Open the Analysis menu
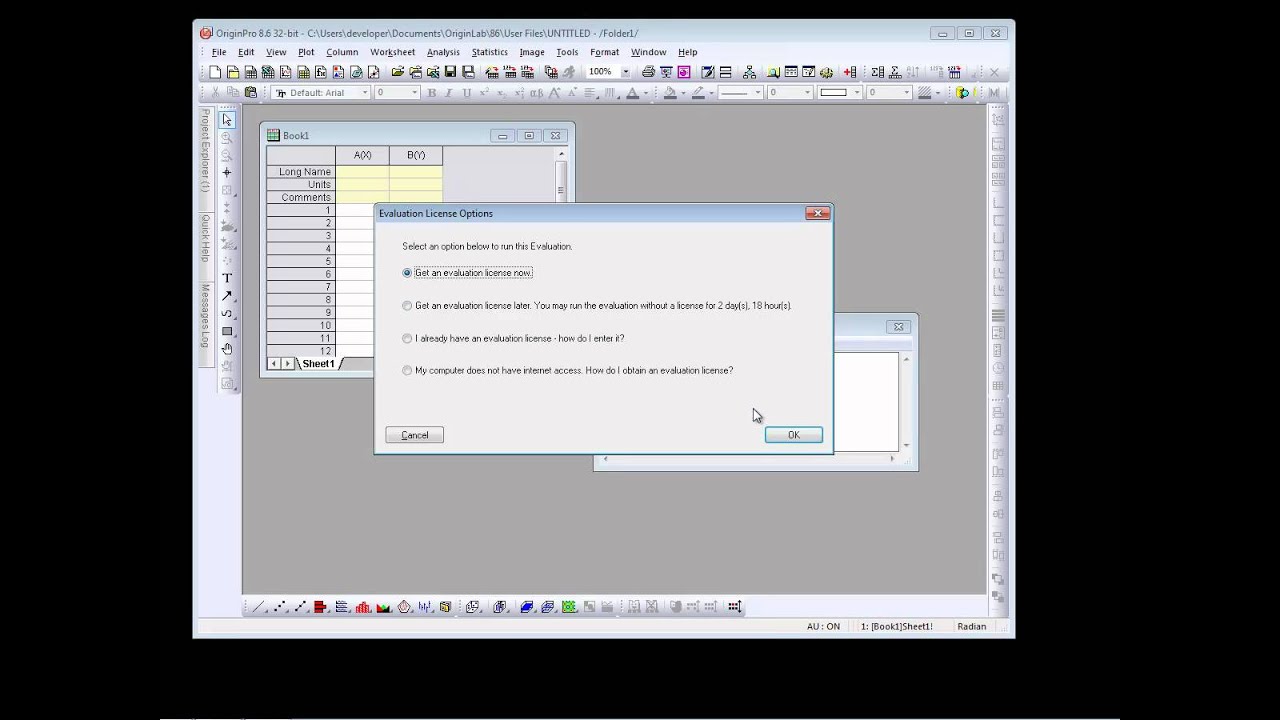1280x720 pixels. tap(443, 52)
